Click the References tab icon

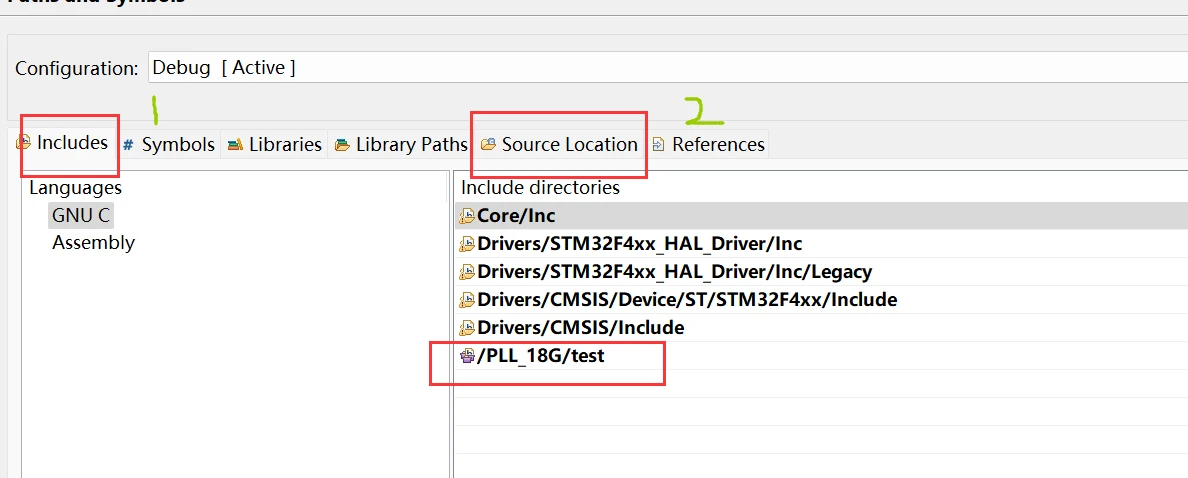coord(658,145)
